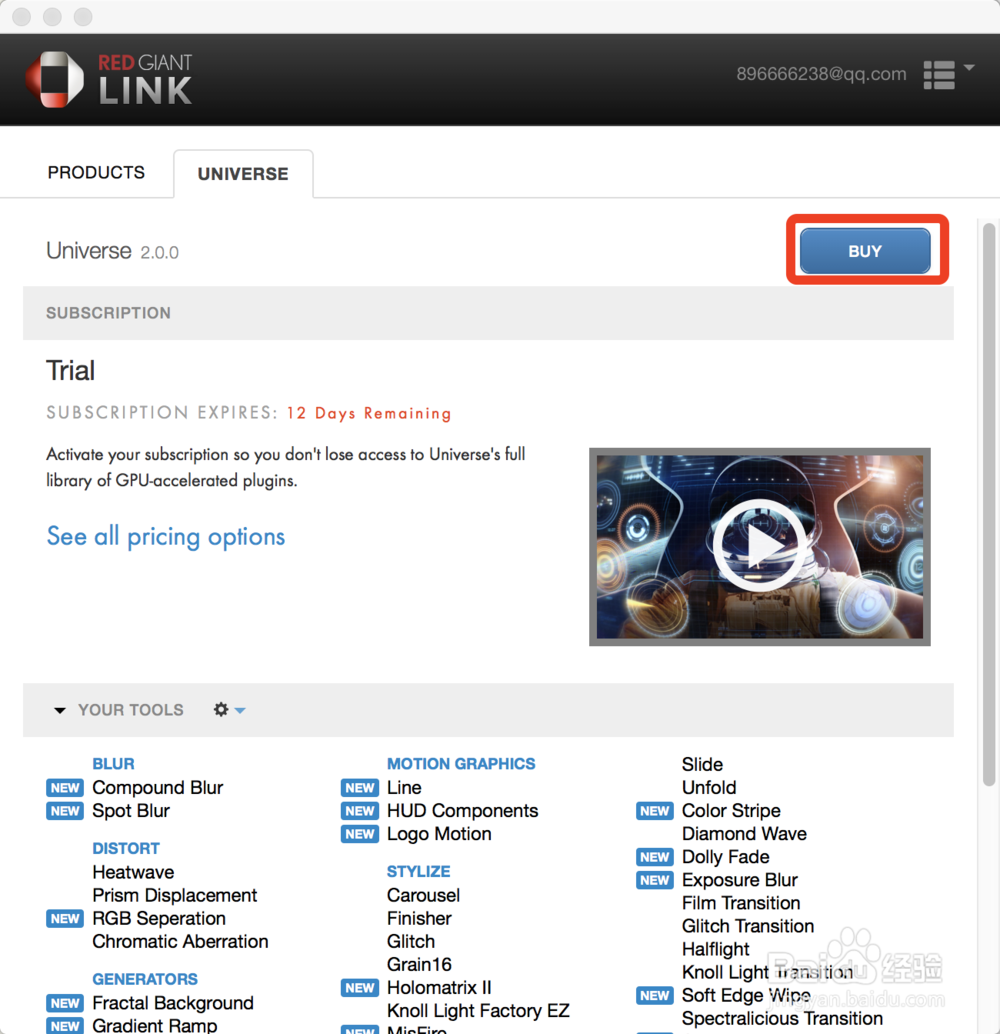The image size is (1000, 1034).
Task: Click NEW badge beside Fractal Background
Action: 65,1004
